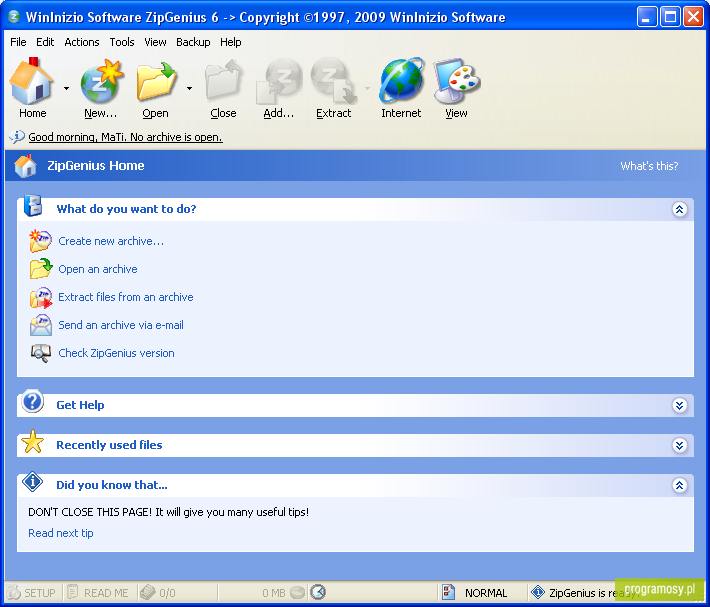Click the Open an archive link

[x=98, y=269]
